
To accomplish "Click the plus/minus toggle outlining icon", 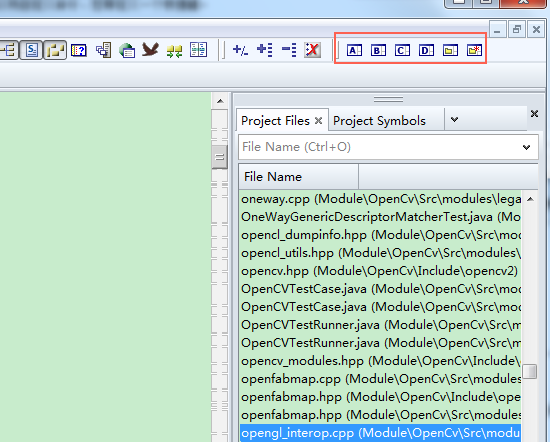I will click(x=240, y=50).
